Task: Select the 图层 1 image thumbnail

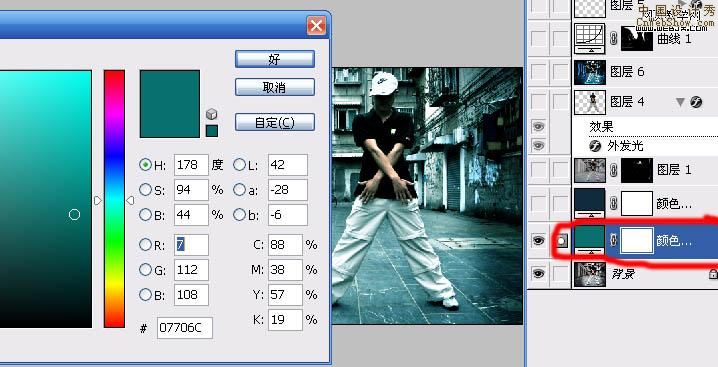Action: (x=590, y=170)
